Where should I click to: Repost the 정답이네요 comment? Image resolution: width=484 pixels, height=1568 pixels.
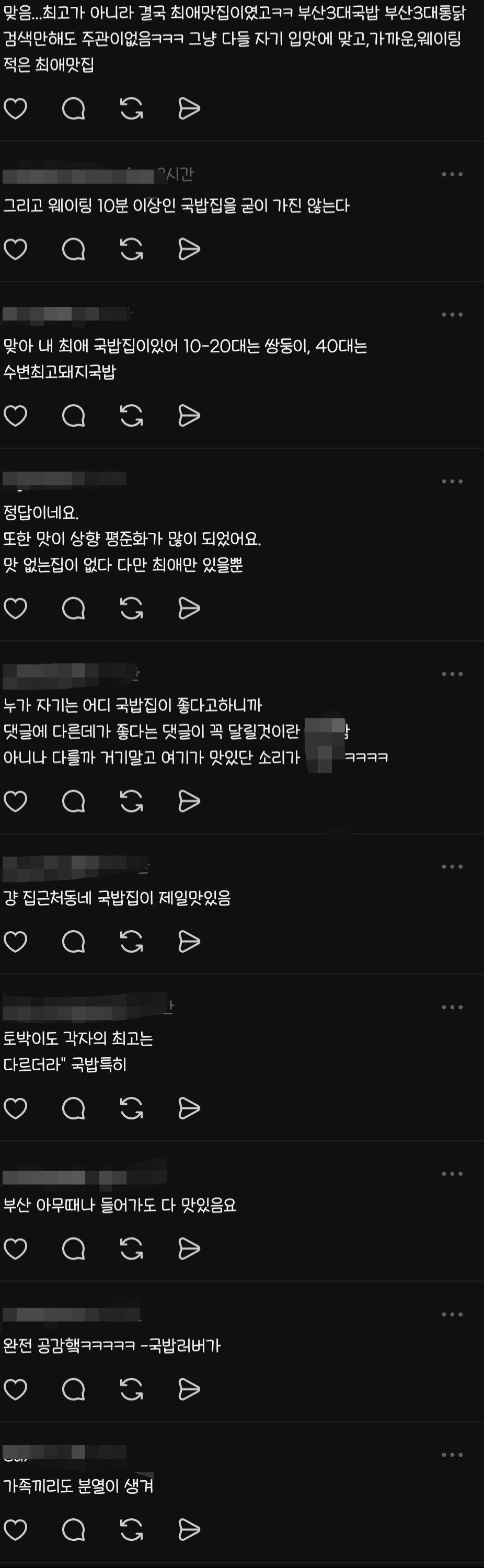(x=132, y=608)
